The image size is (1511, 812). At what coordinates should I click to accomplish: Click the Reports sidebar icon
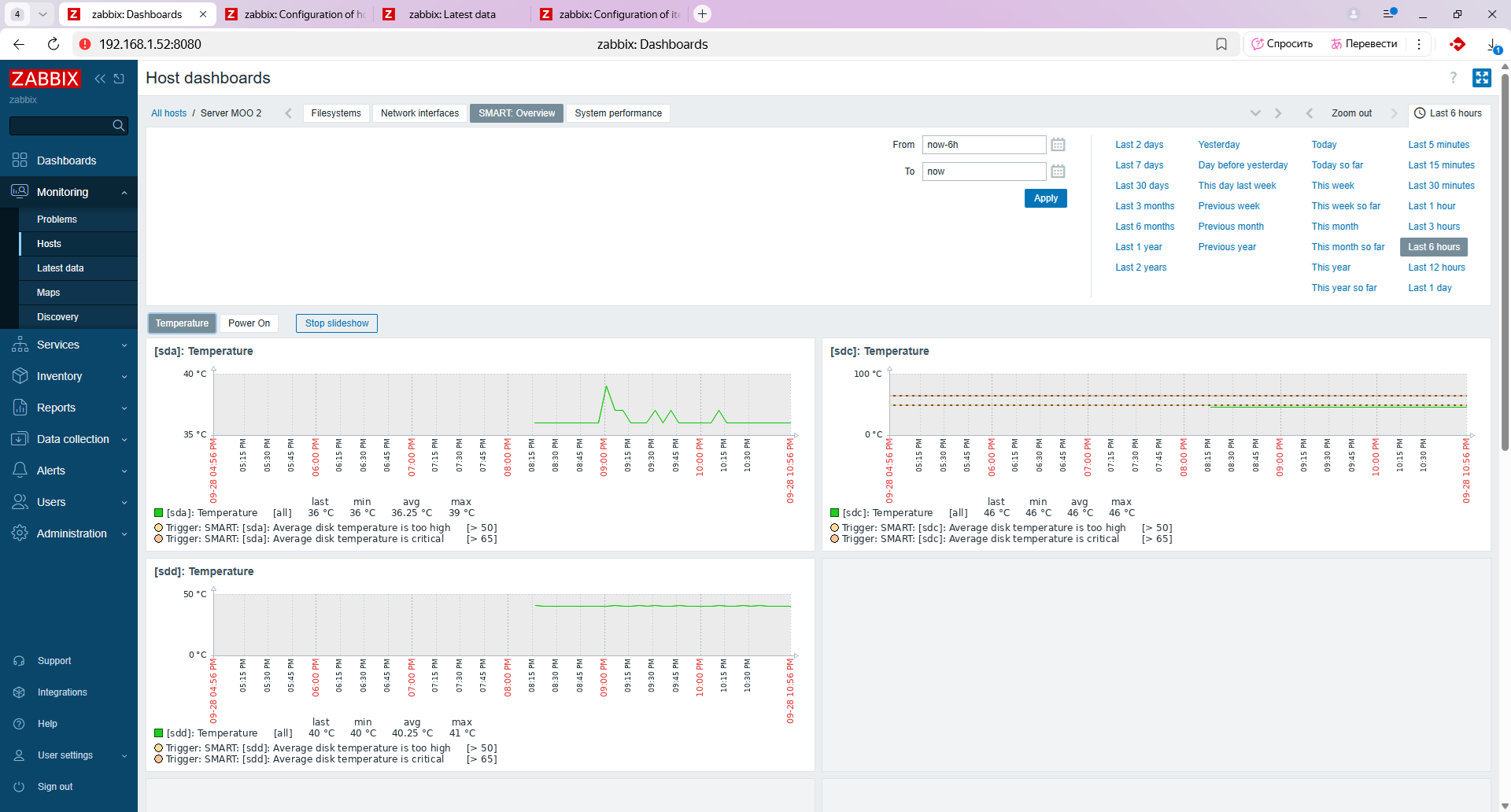click(20, 408)
